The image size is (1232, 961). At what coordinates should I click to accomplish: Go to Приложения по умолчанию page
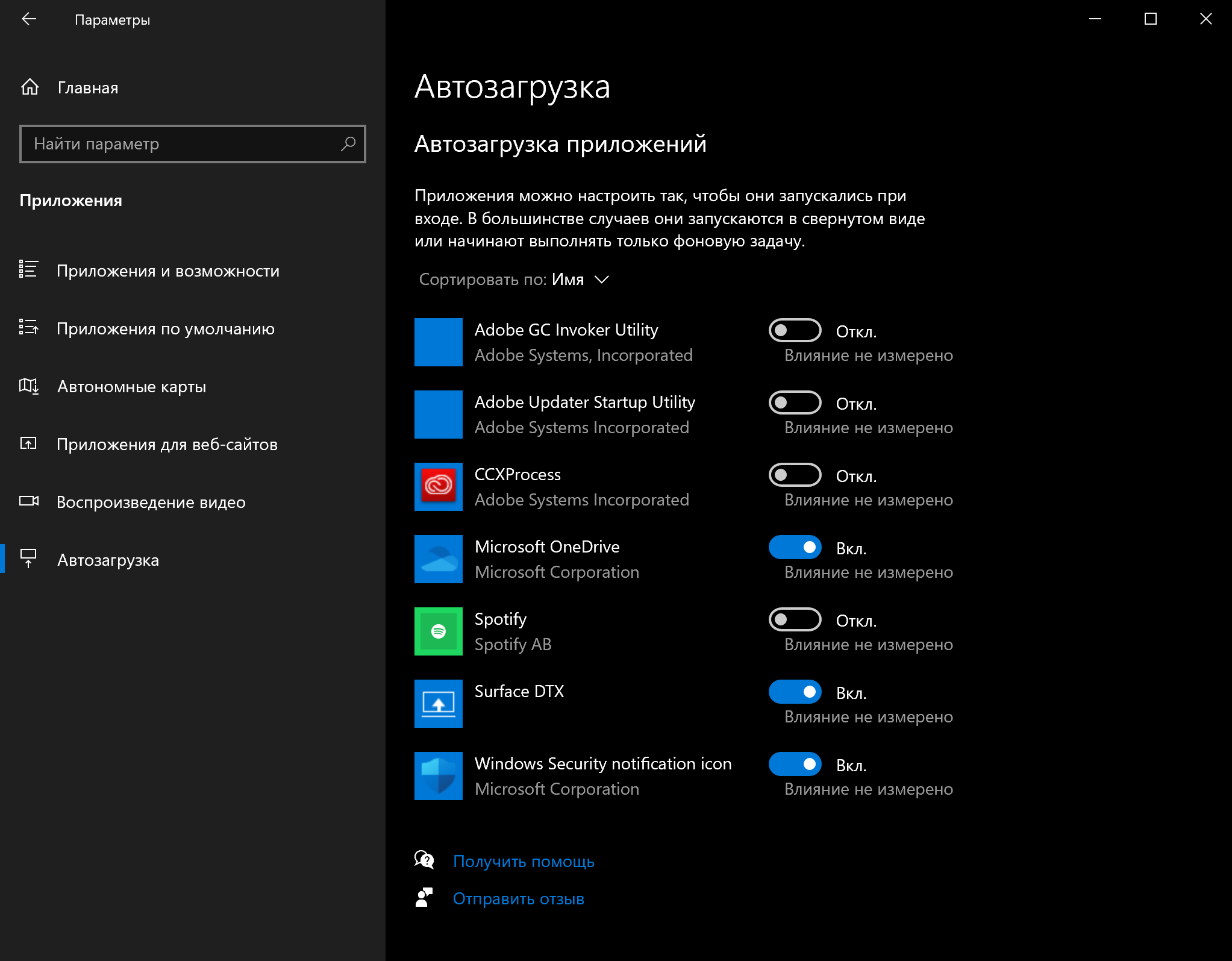point(165,329)
